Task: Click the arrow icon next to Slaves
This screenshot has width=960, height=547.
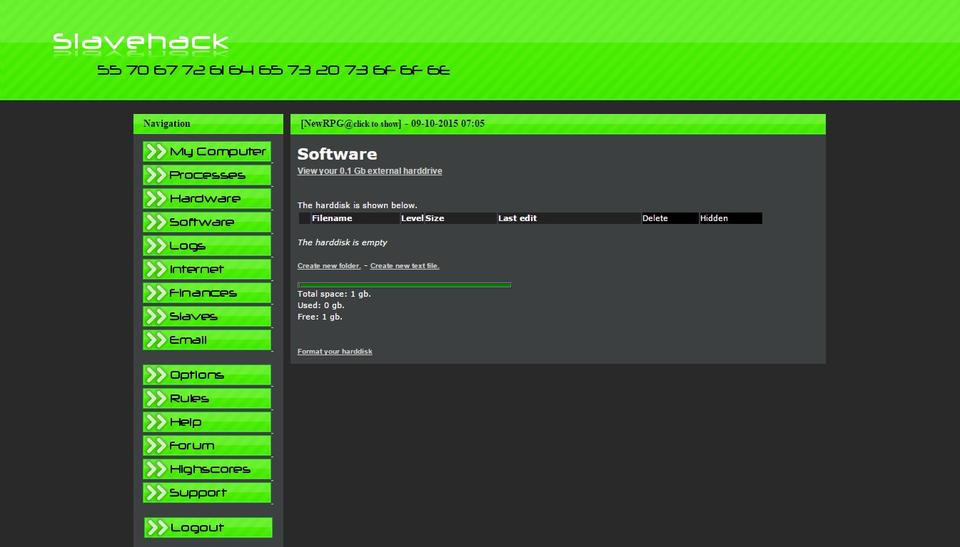Action: (155, 317)
